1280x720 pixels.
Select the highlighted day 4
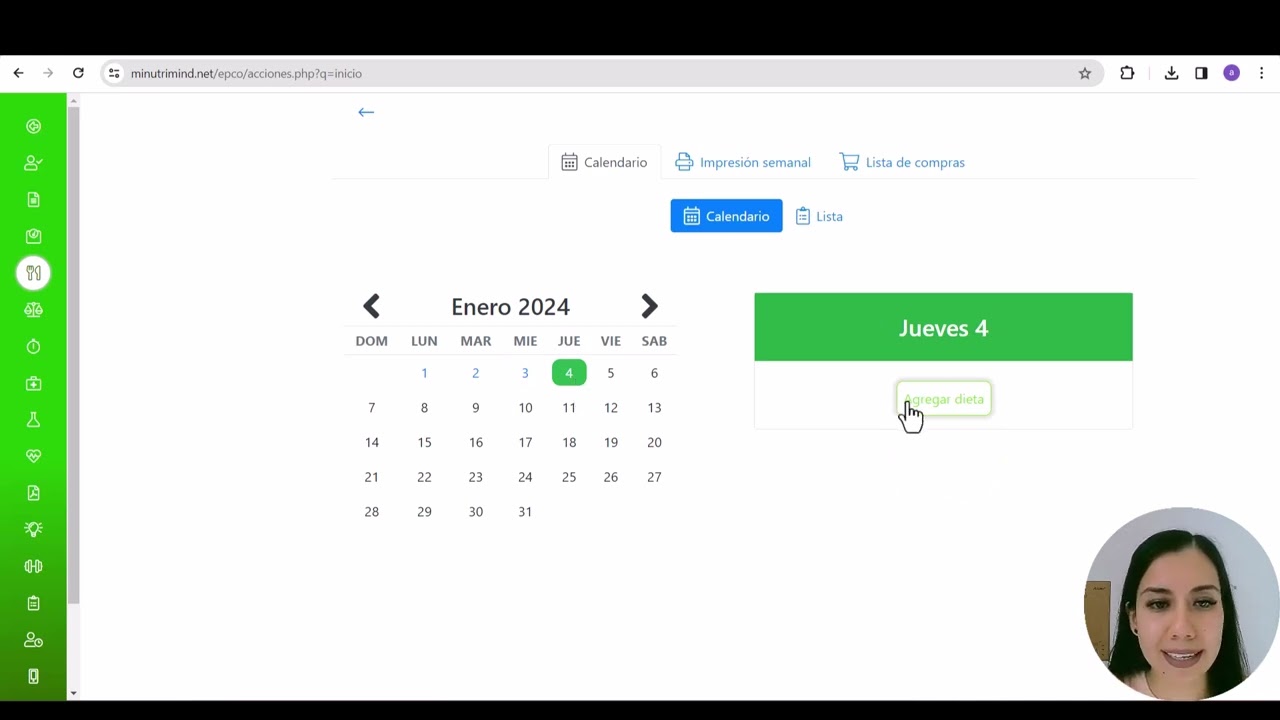coord(569,373)
